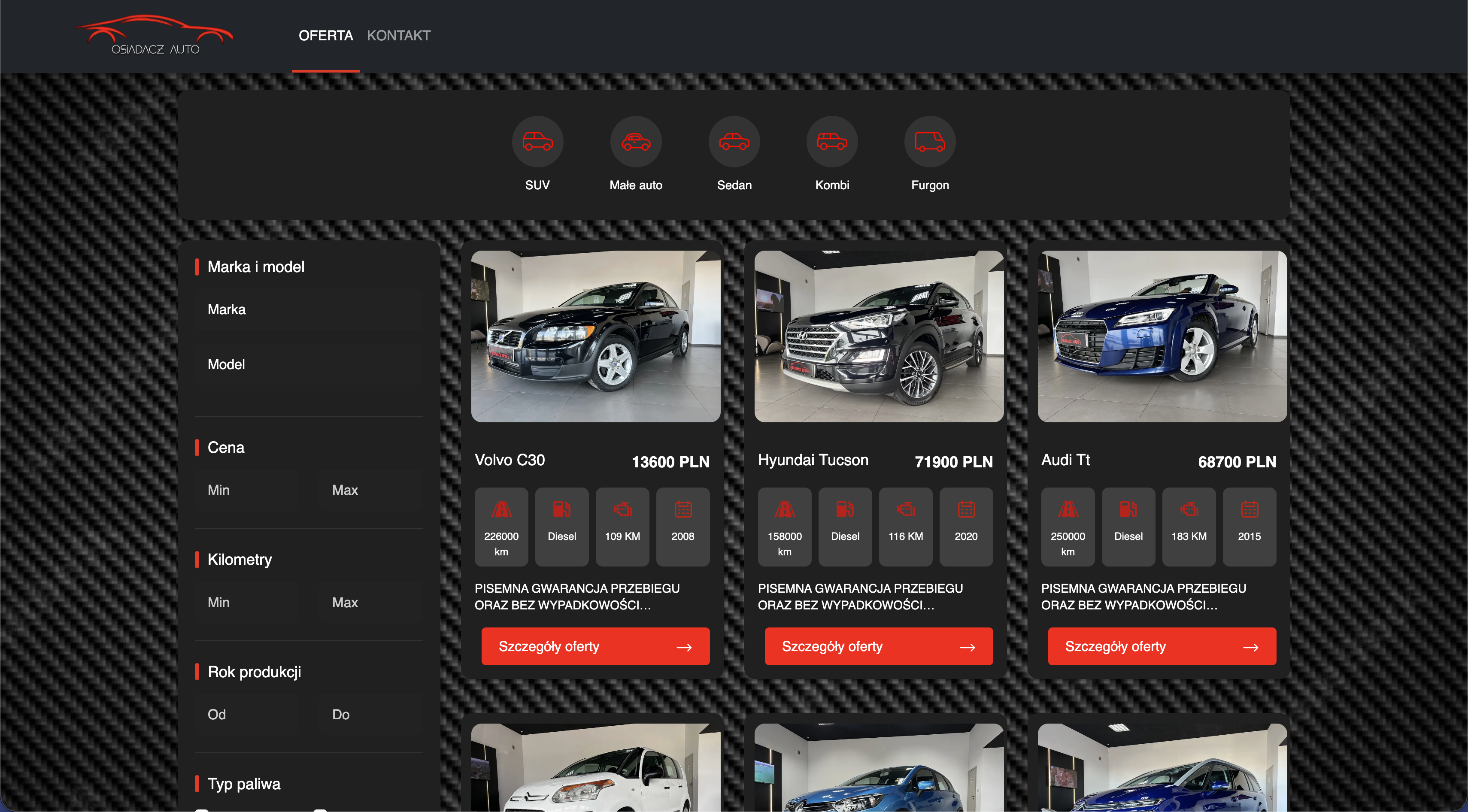Click the calendar year icon on Hyundai Tucson card
Viewport: 1468px width, 812px height.
point(966,509)
